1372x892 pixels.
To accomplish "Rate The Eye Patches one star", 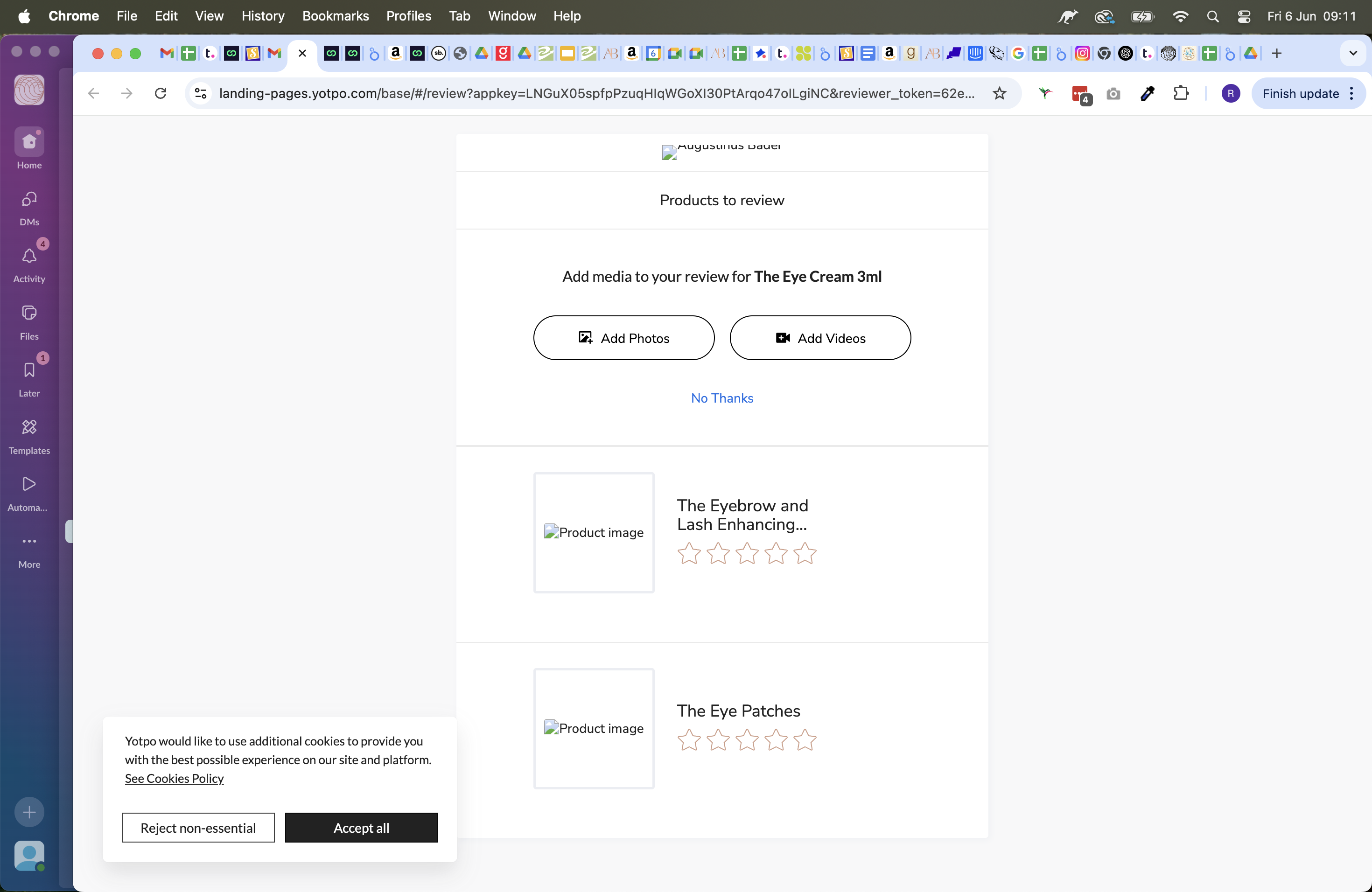I will pyautogui.click(x=689, y=740).
